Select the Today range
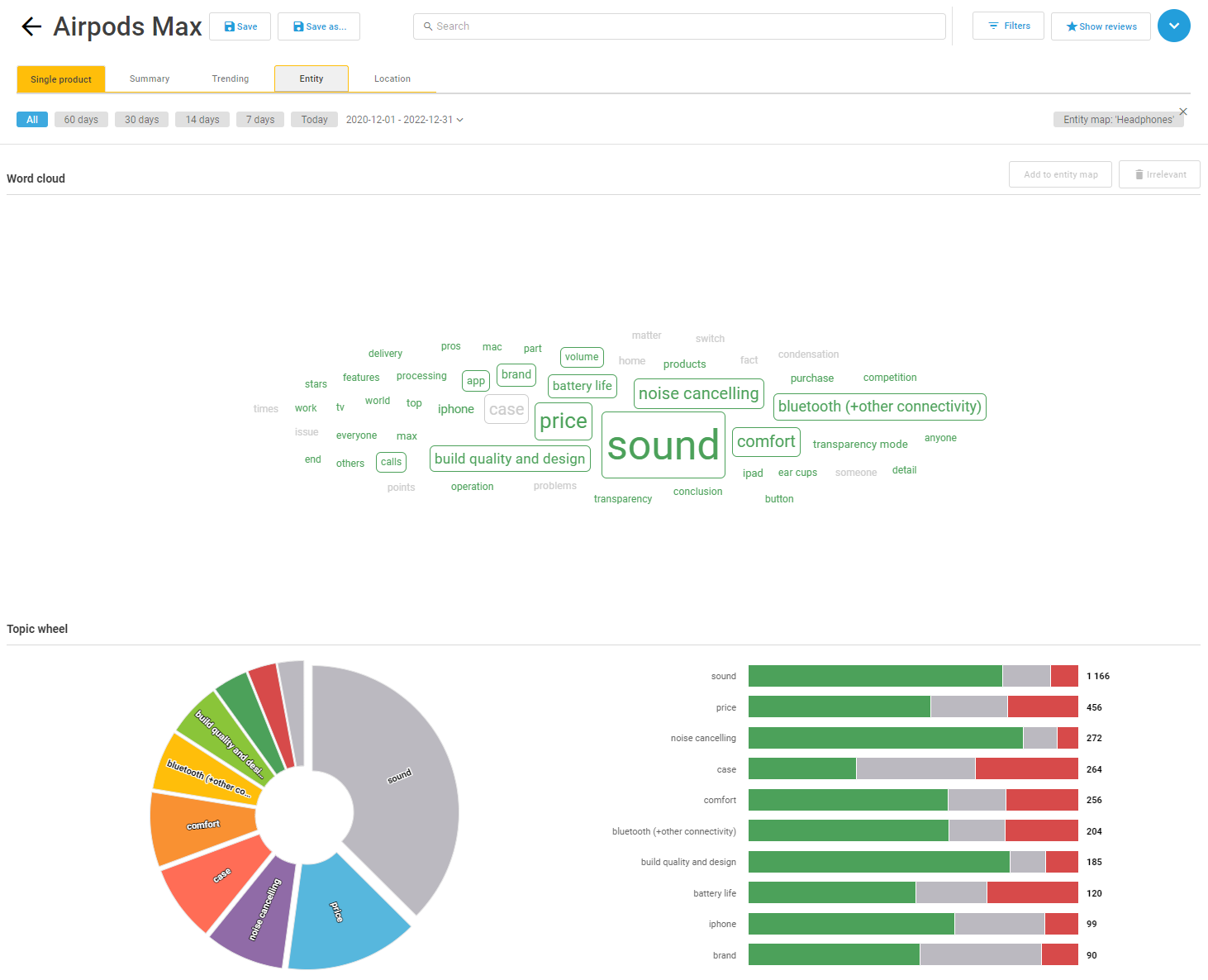The width and height of the screenshot is (1208, 980). pos(315,120)
